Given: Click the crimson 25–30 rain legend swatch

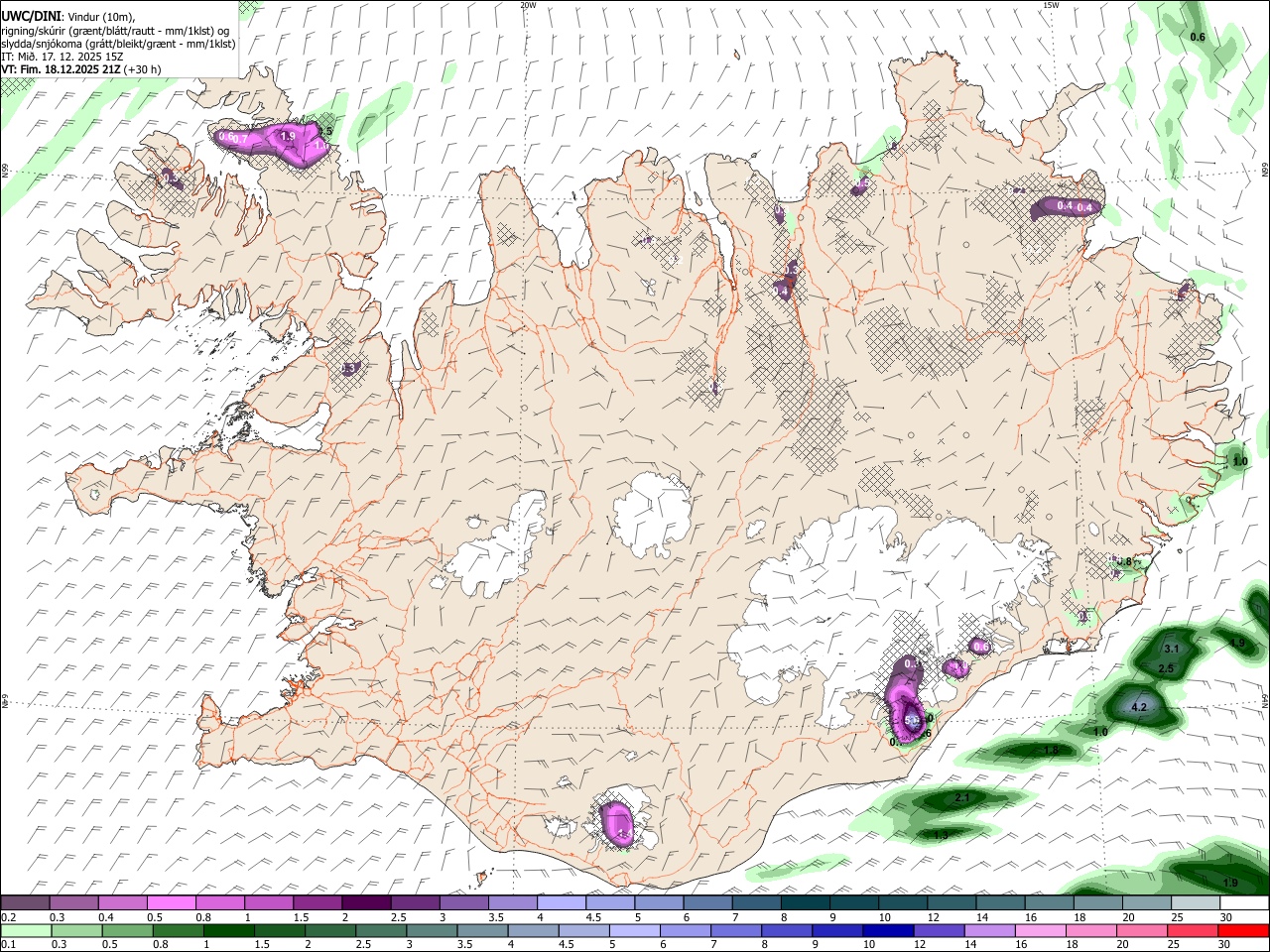Looking at the screenshot, I should (1193, 930).
